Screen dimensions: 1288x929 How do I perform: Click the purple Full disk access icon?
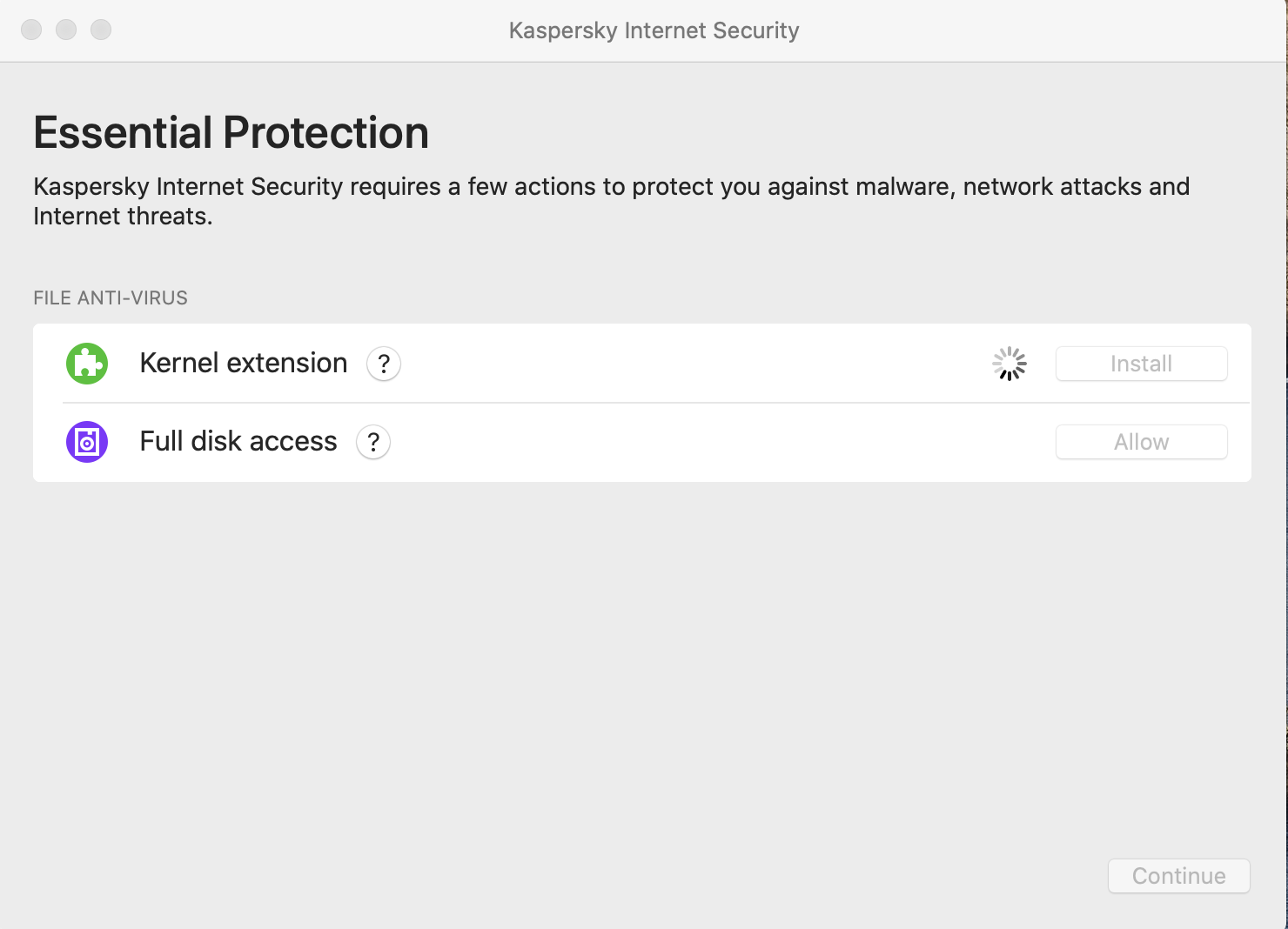click(x=87, y=442)
